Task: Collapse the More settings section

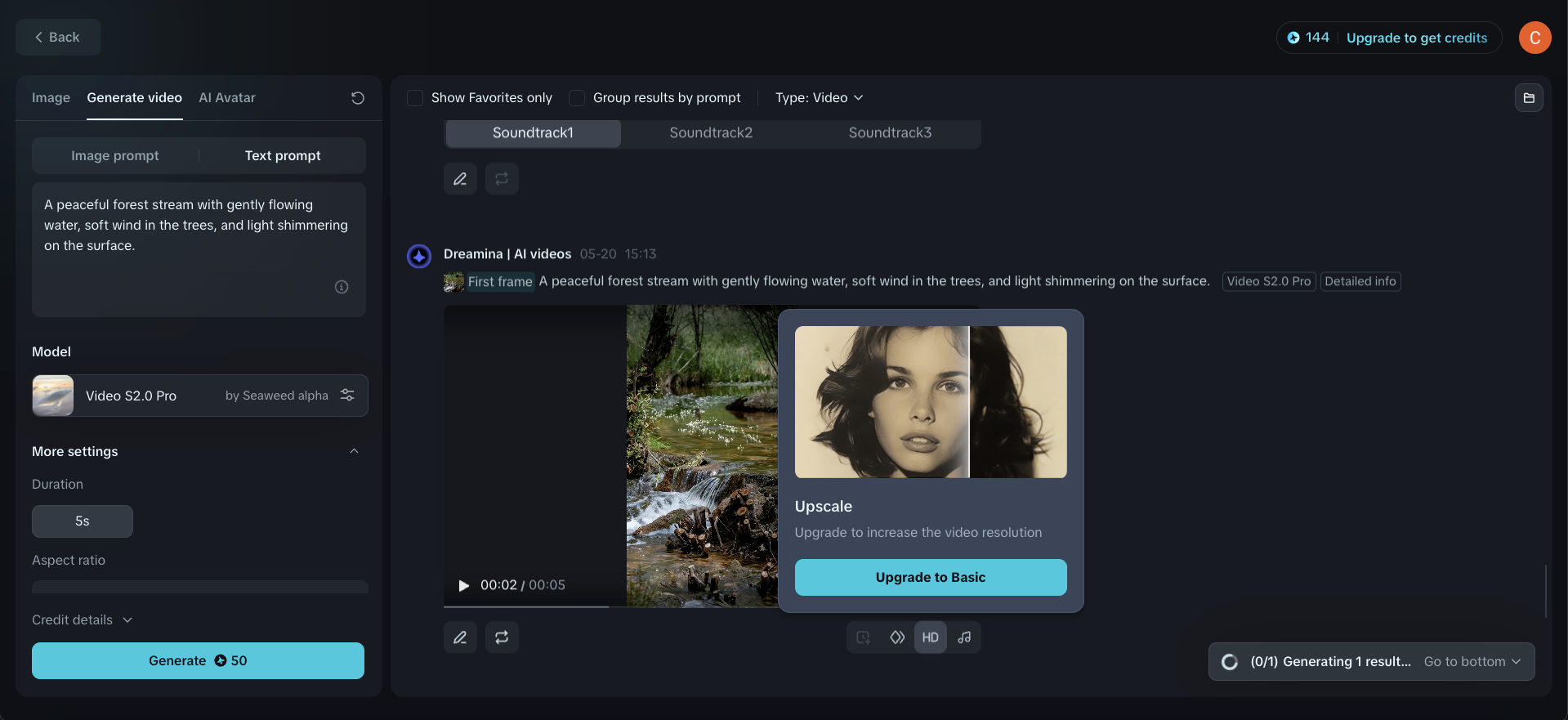Action: tap(354, 451)
